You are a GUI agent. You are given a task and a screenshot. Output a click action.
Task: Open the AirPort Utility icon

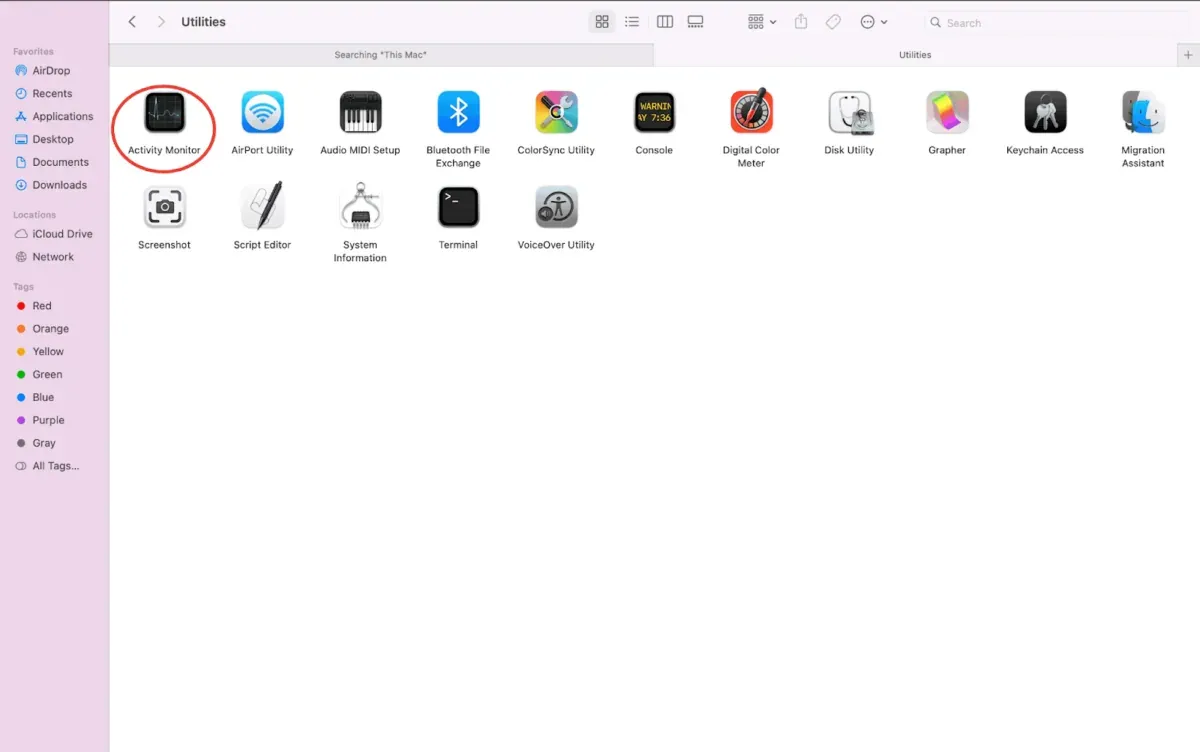(263, 112)
